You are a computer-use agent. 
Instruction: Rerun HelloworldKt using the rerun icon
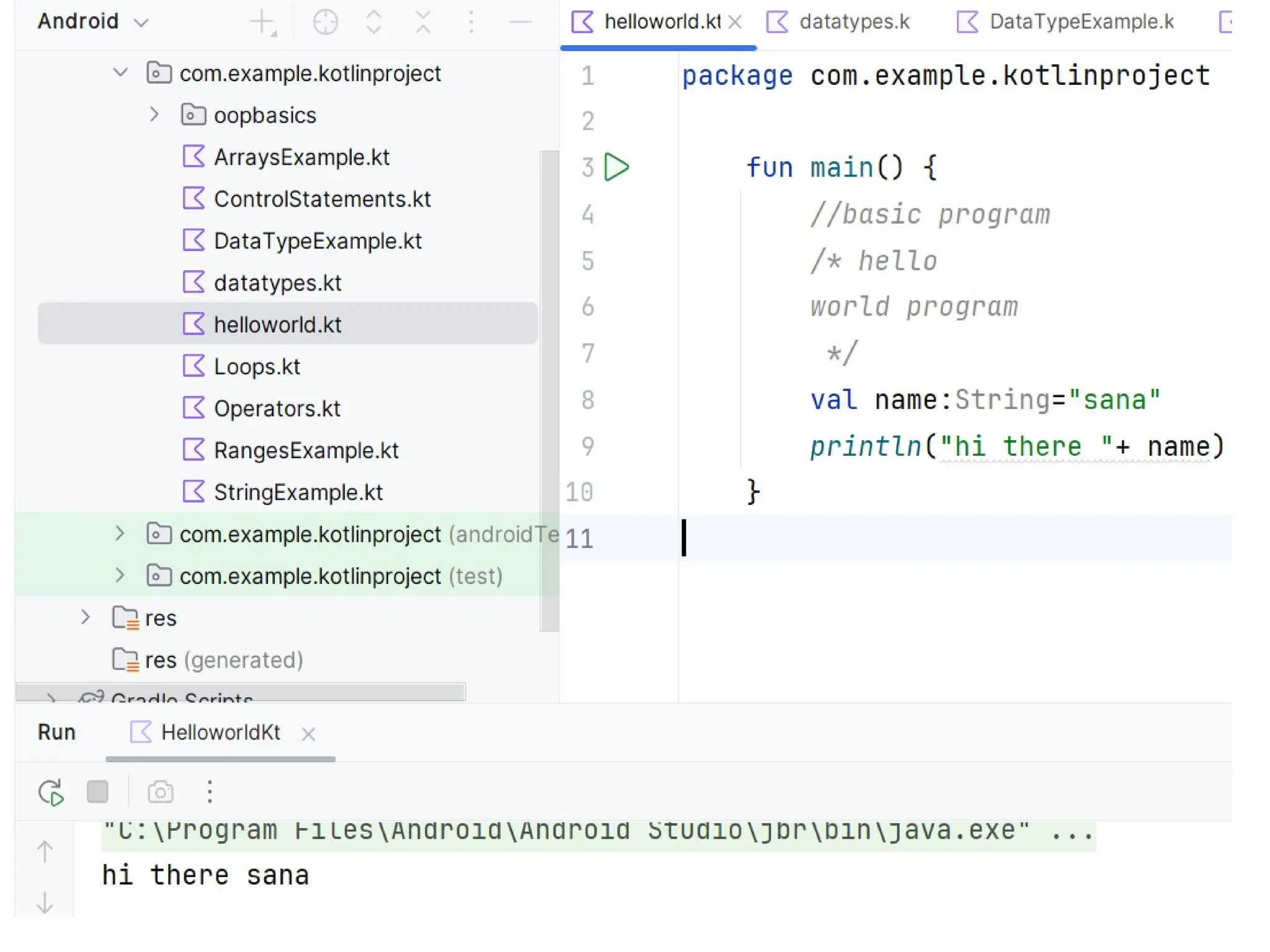point(51,792)
